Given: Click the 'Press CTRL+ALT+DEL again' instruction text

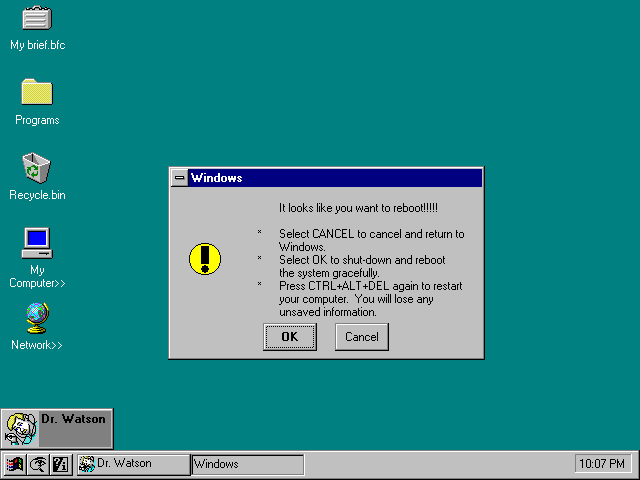Looking at the screenshot, I should pos(371,299).
